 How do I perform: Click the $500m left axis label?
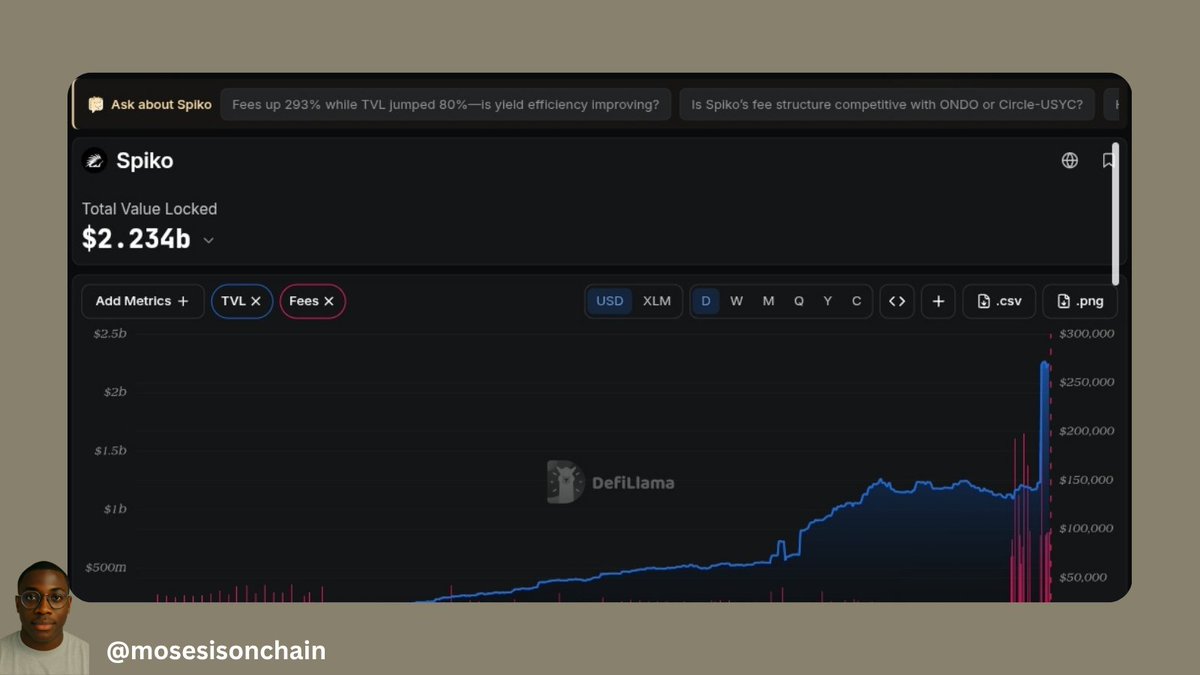[x=105, y=567]
